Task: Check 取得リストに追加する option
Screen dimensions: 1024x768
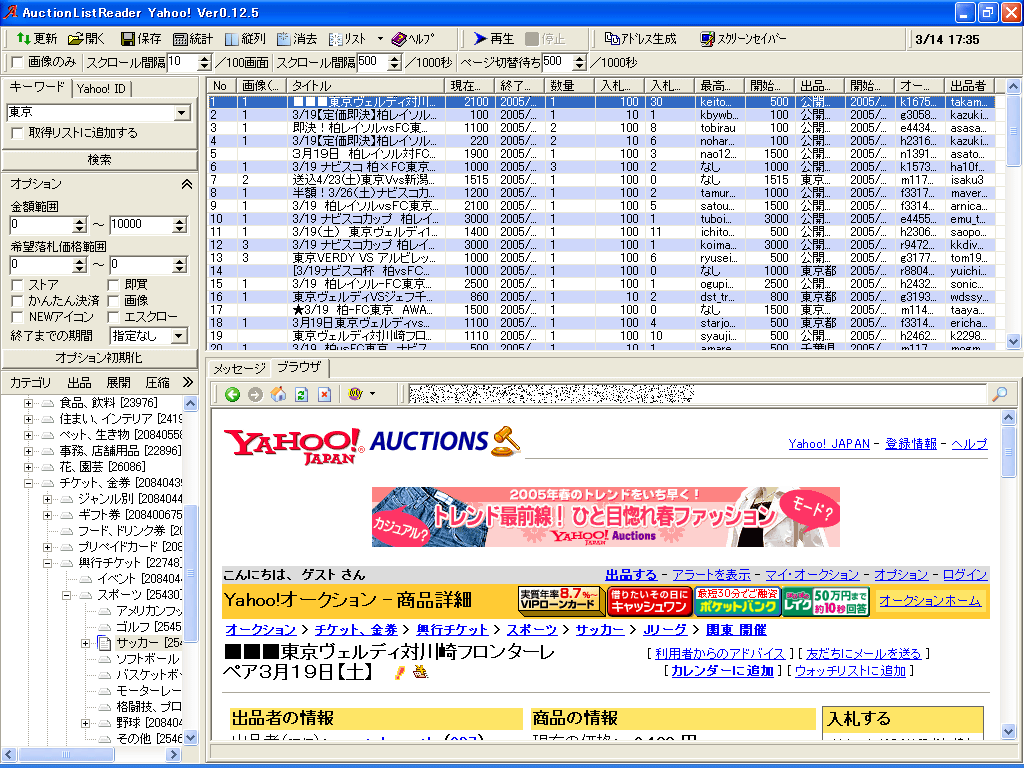Action: click(x=18, y=133)
